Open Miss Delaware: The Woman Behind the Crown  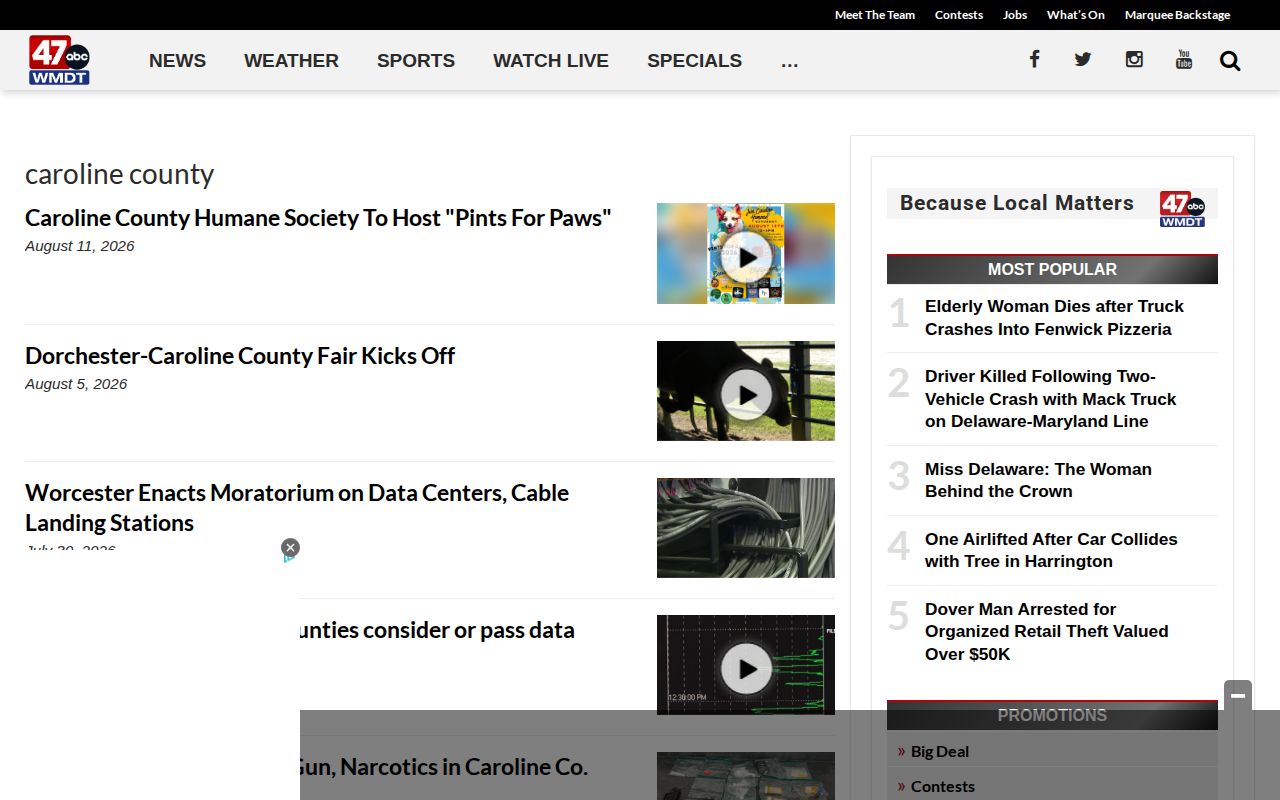(1038, 480)
